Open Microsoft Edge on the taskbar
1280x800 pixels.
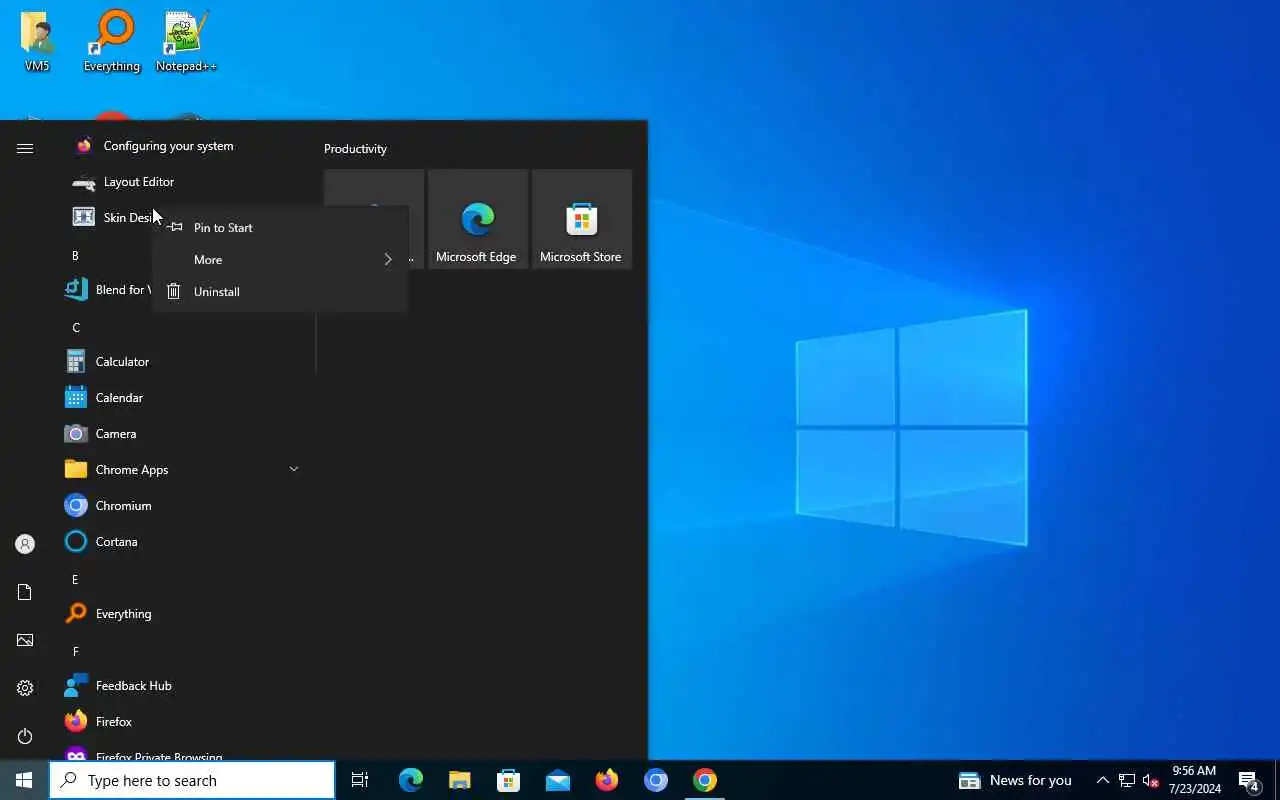point(411,780)
